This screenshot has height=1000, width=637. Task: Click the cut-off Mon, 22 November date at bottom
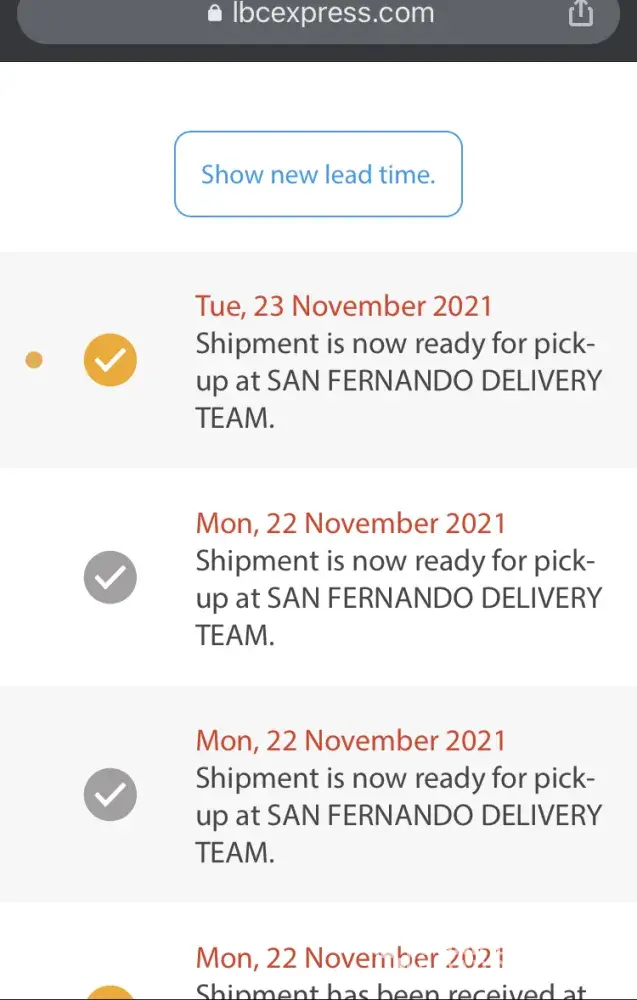pos(351,958)
